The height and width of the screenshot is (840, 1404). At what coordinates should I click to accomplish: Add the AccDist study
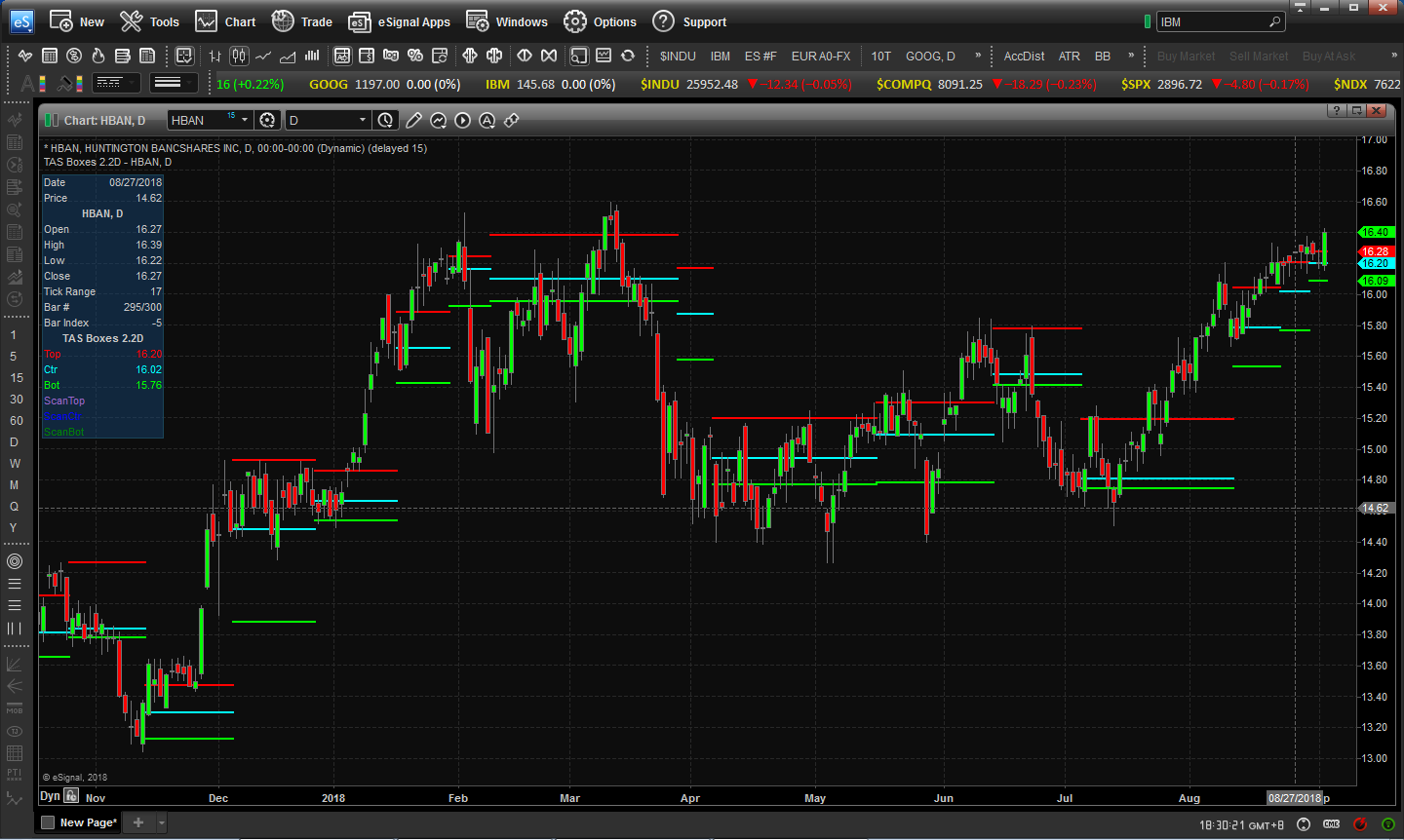pyautogui.click(x=1024, y=56)
